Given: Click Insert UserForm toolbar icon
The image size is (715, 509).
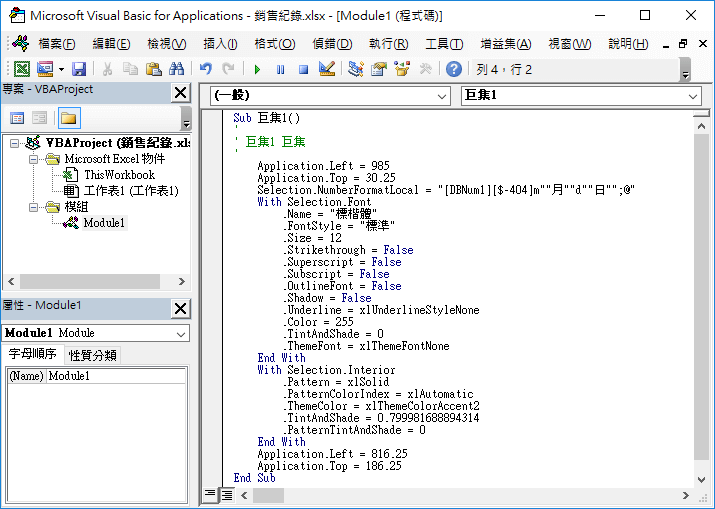Looking at the screenshot, I should click(x=45, y=69).
